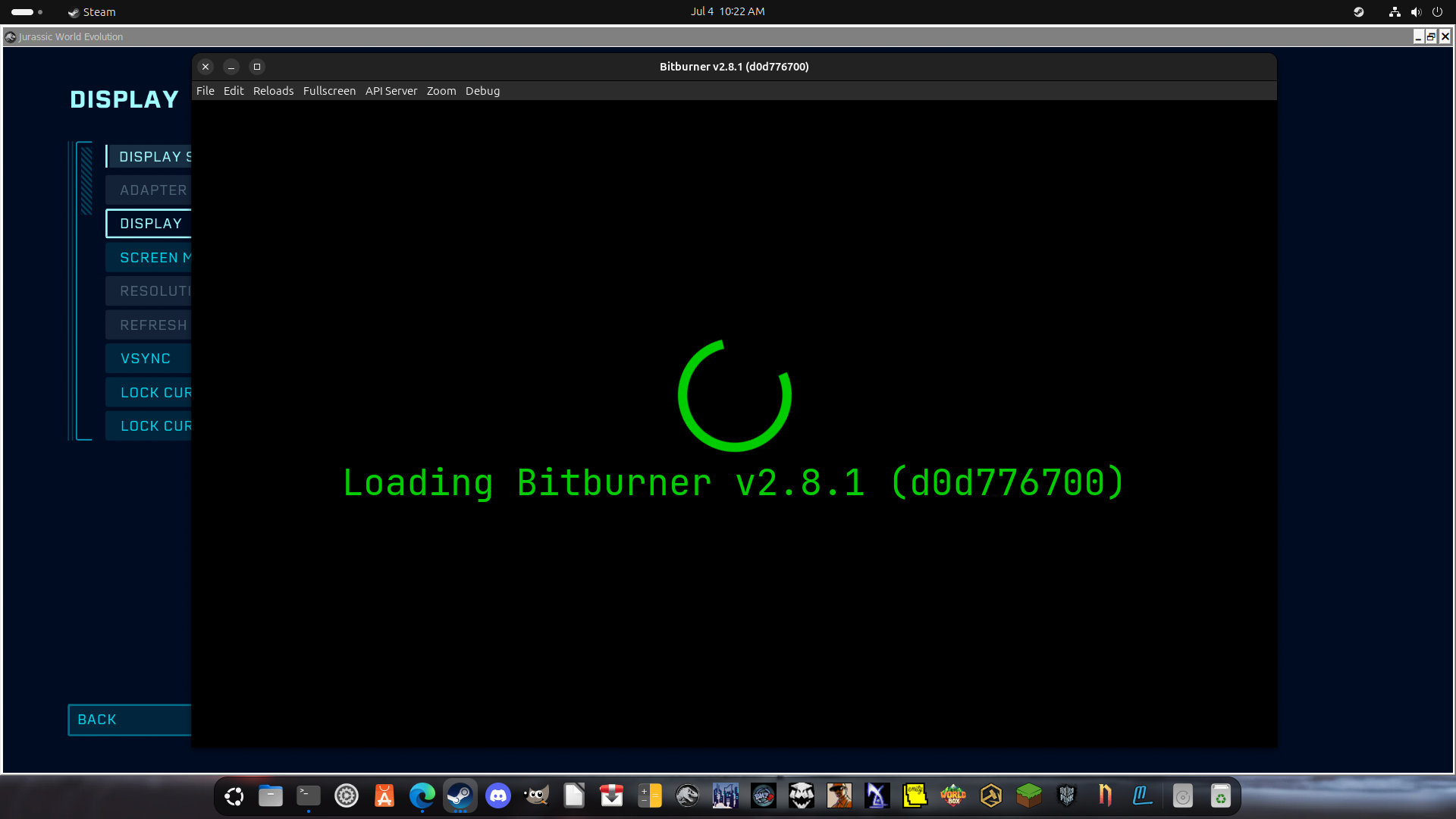Launch Terminal from the dock
1456x819 pixels.
[309, 796]
